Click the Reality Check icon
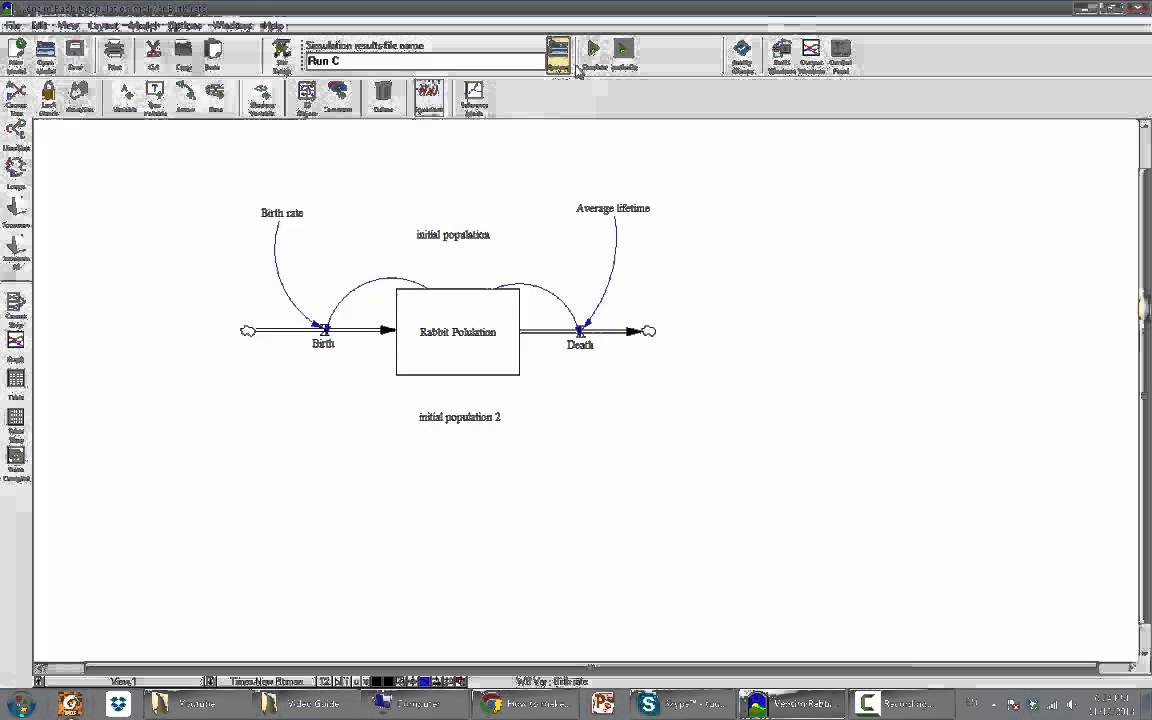The image size is (1152, 720). [742, 55]
